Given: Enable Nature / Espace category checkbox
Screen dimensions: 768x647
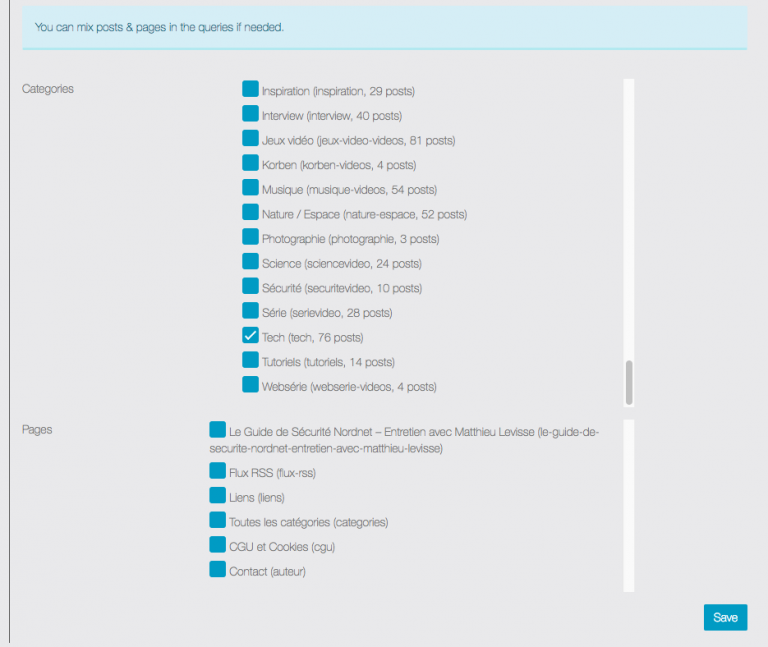Looking at the screenshot, I should click(x=250, y=212).
